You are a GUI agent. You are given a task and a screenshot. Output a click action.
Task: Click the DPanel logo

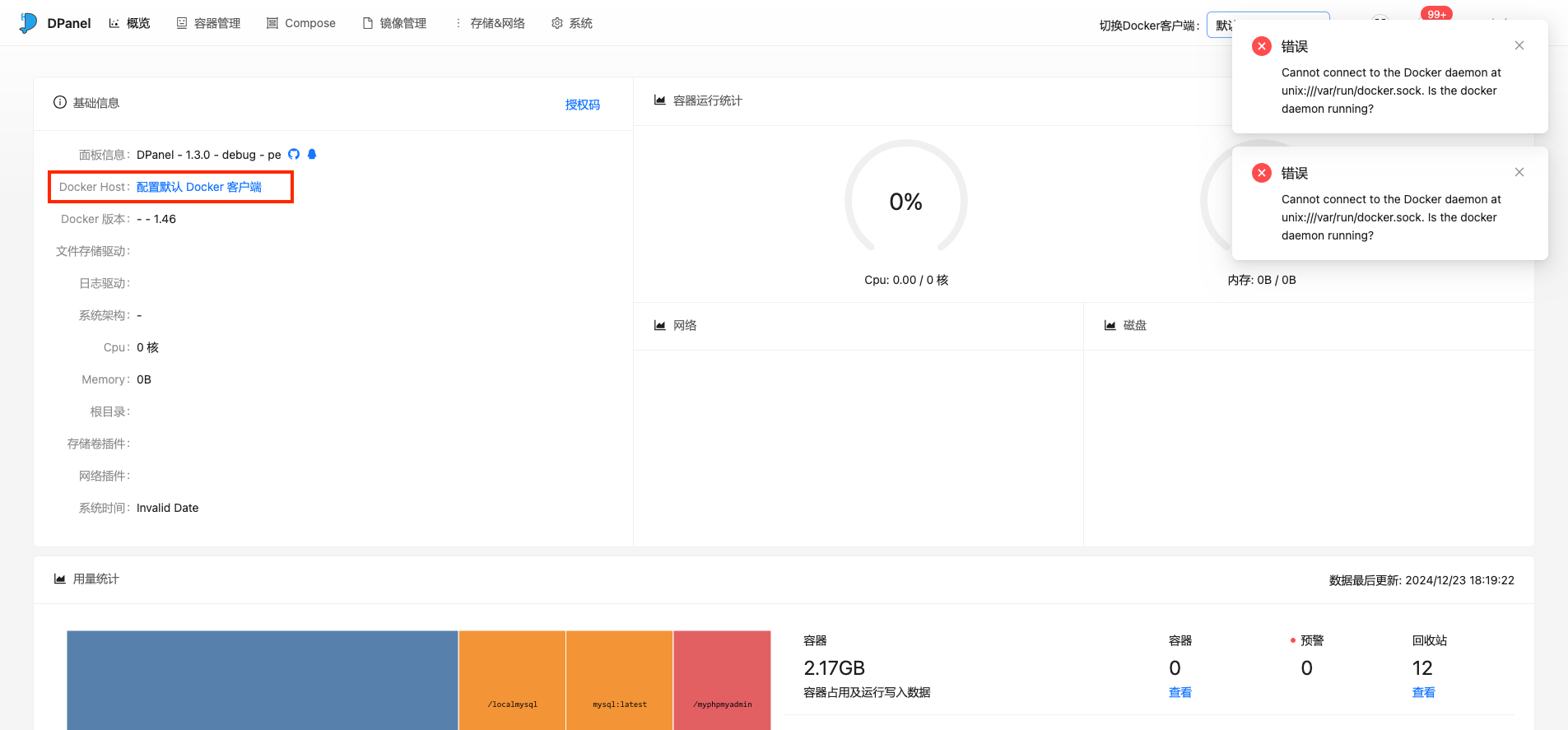[x=54, y=23]
